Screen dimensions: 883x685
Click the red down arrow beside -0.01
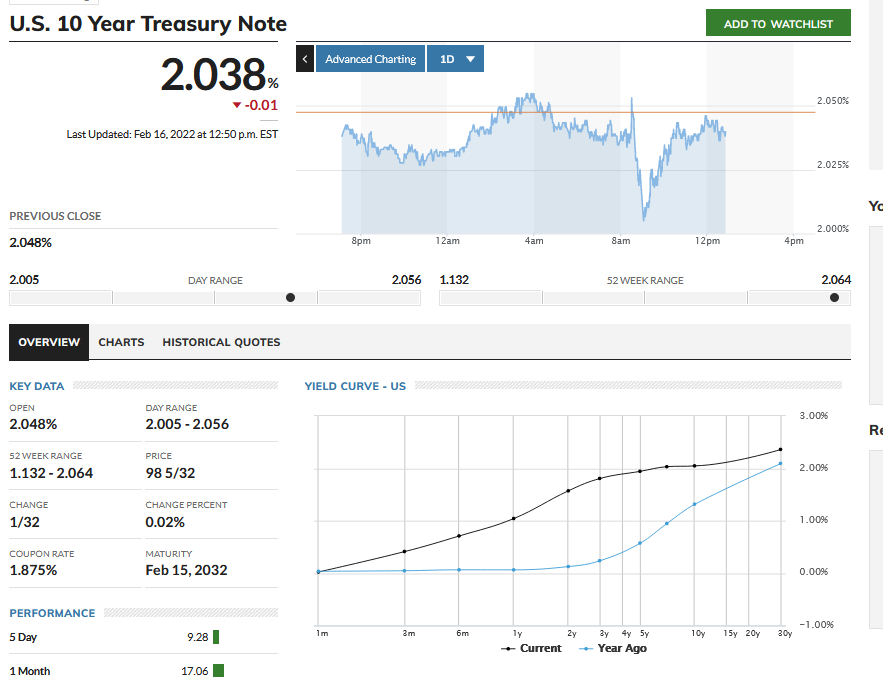[237, 105]
